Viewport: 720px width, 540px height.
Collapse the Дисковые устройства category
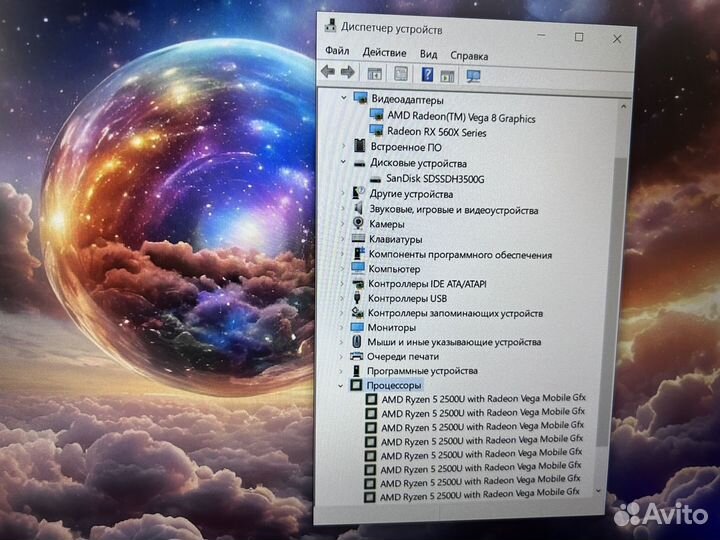point(344,162)
